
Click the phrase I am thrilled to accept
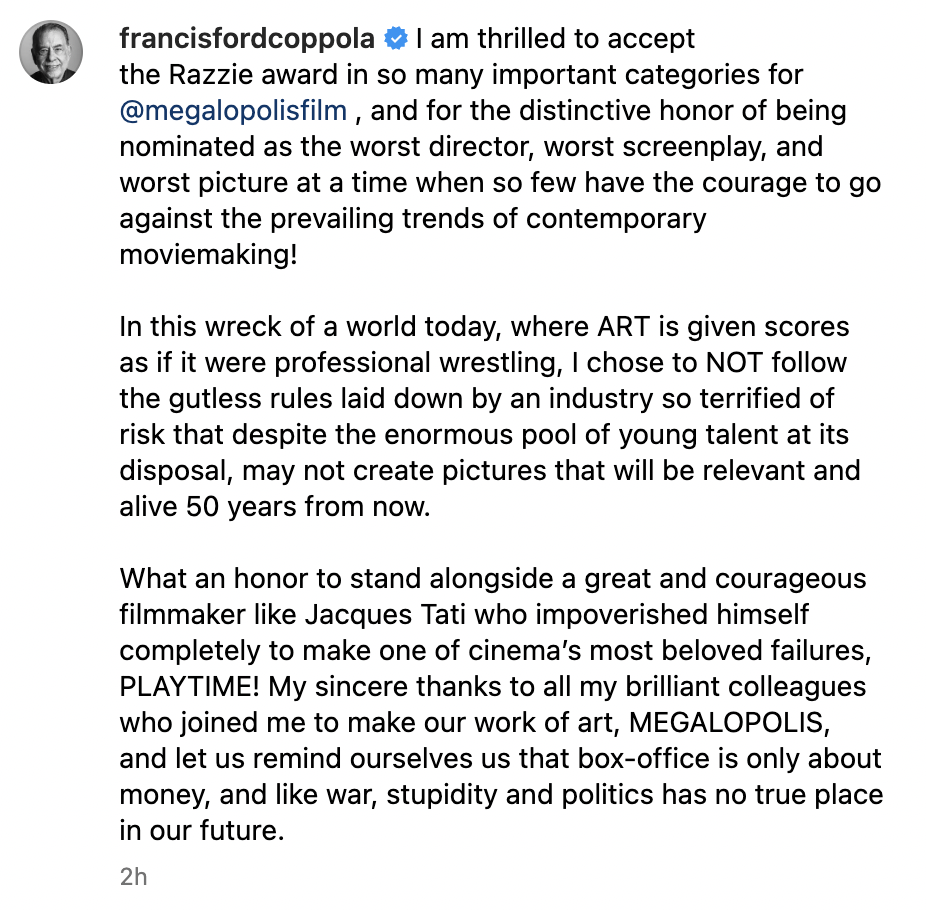(555, 40)
